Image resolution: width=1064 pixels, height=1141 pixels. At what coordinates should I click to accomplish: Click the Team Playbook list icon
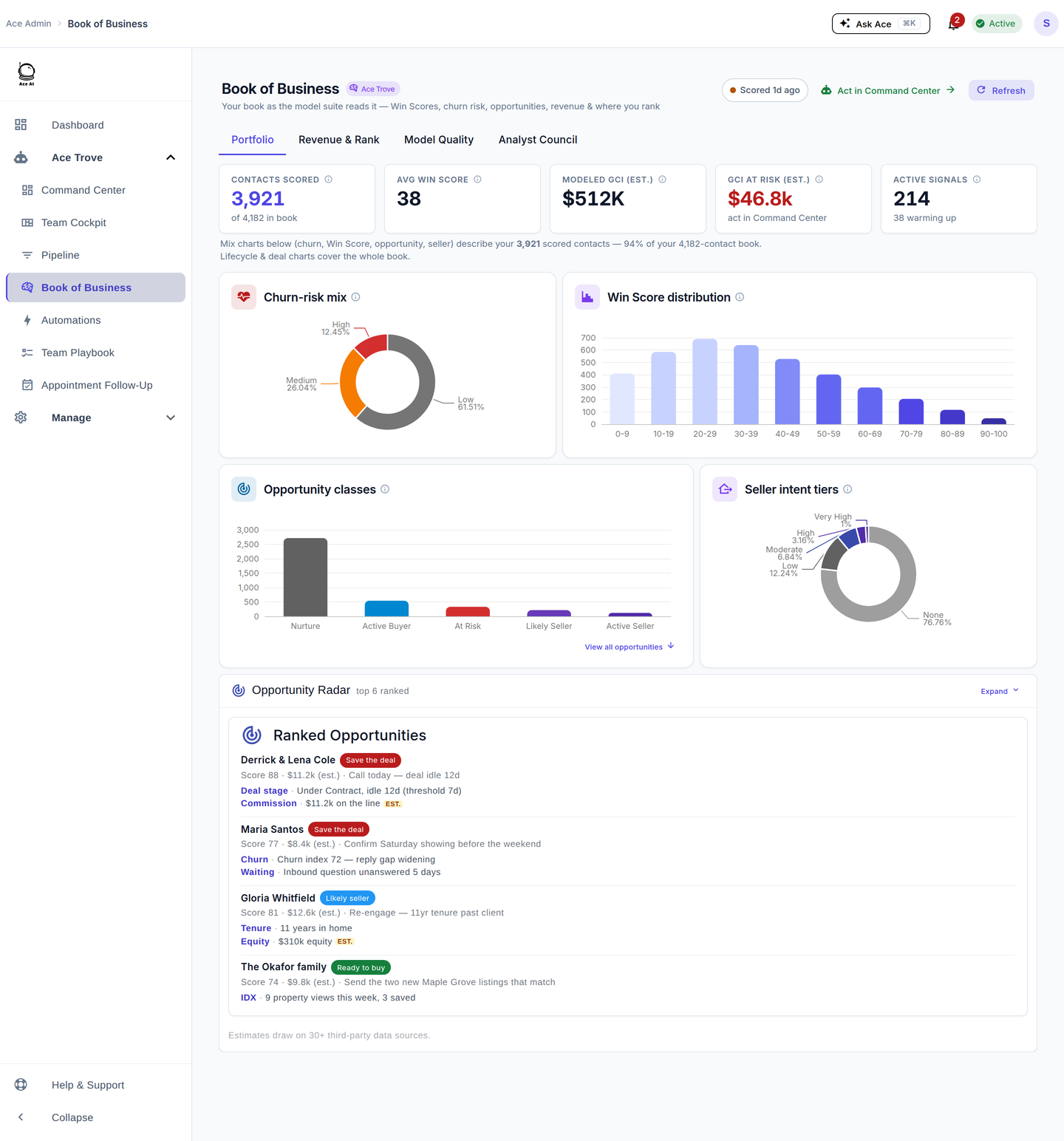[27, 352]
